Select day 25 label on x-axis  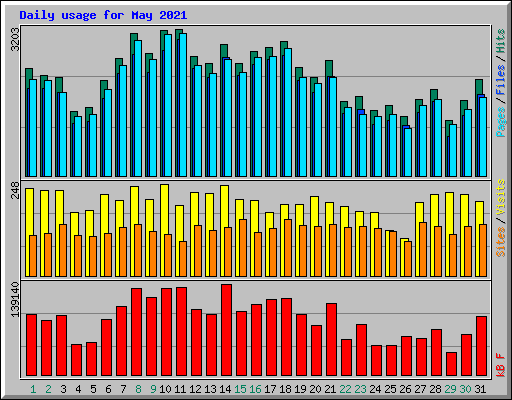click(390, 389)
